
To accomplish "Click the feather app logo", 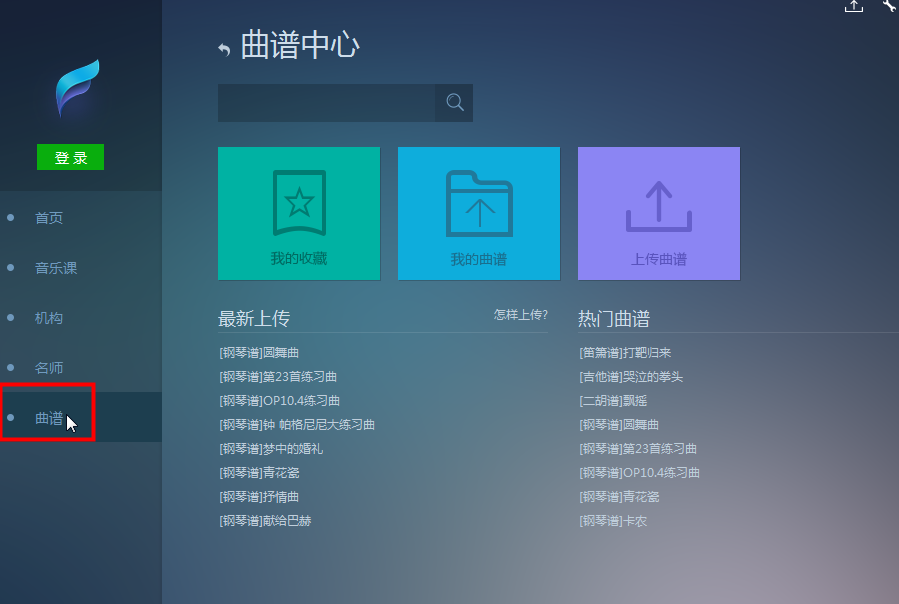I will (x=77, y=88).
